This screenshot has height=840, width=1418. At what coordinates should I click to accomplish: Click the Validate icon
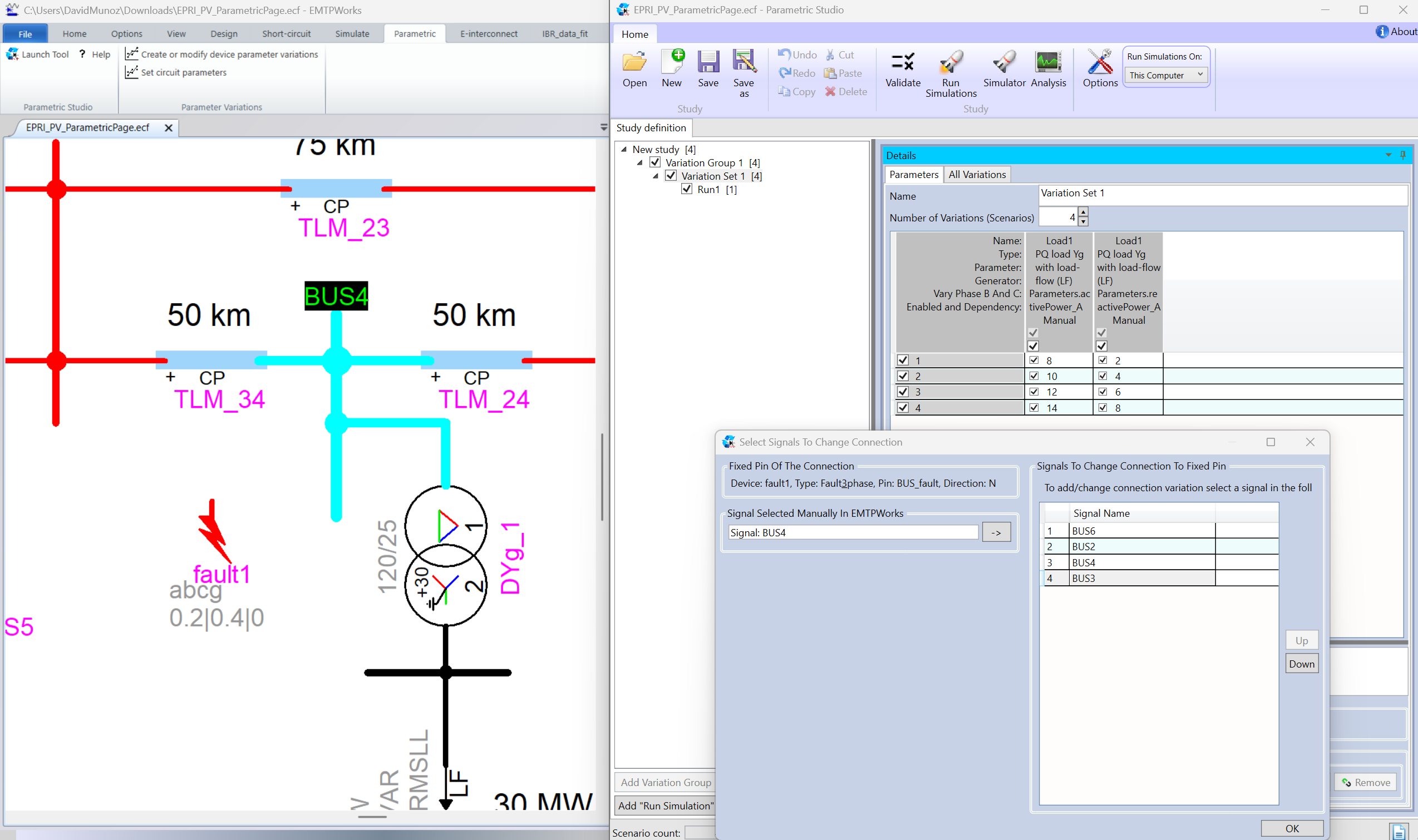pyautogui.click(x=903, y=62)
